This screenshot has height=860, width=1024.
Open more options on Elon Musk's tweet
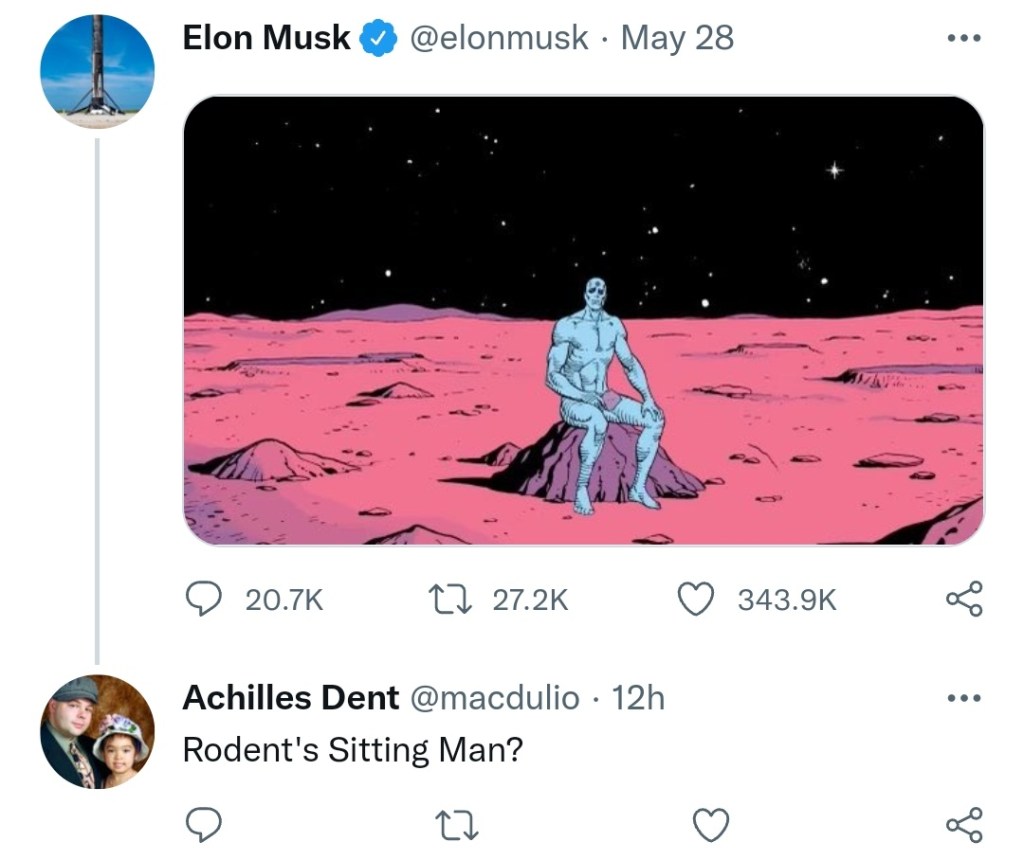(x=964, y=39)
